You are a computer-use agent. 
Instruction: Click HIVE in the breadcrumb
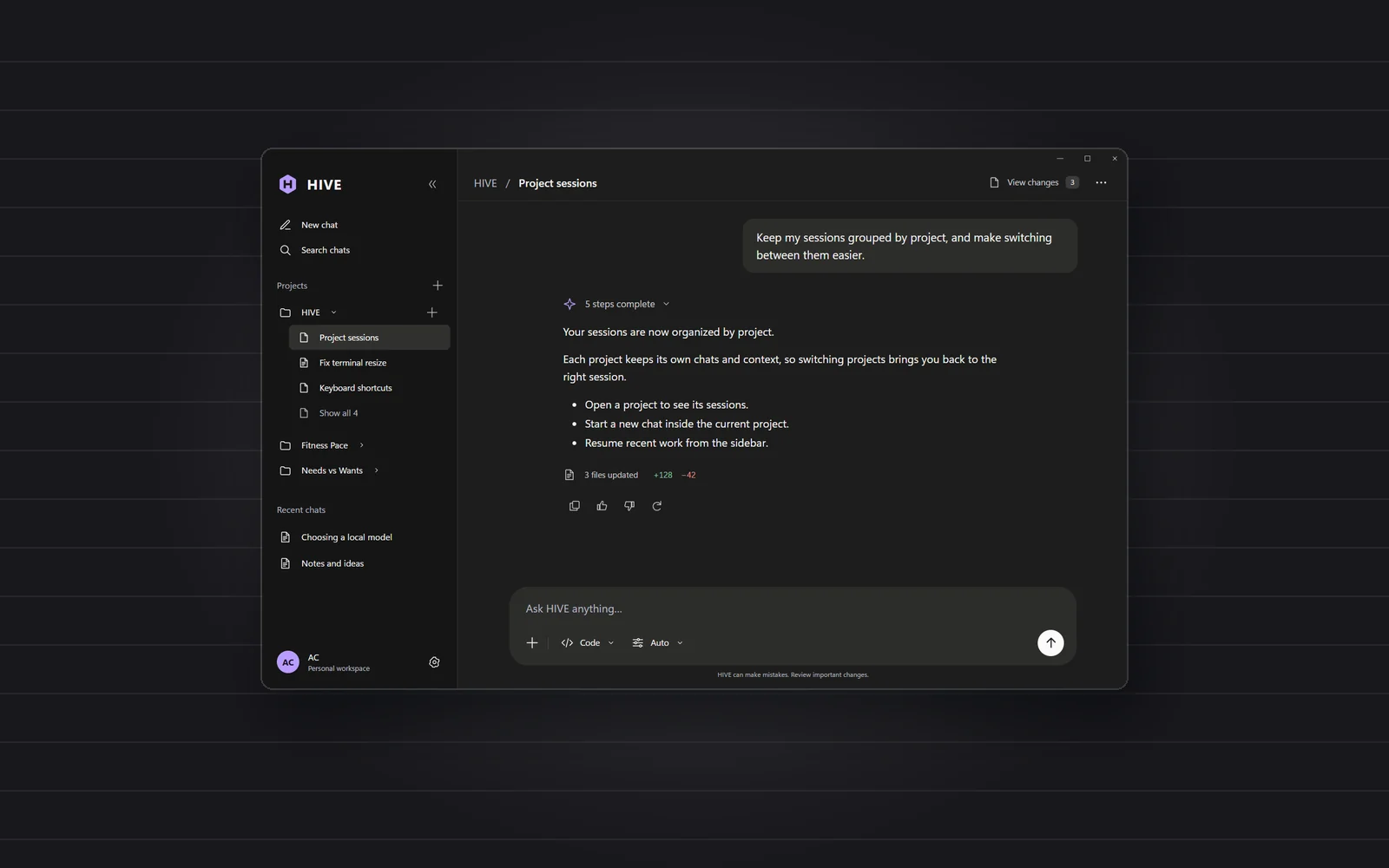(485, 183)
